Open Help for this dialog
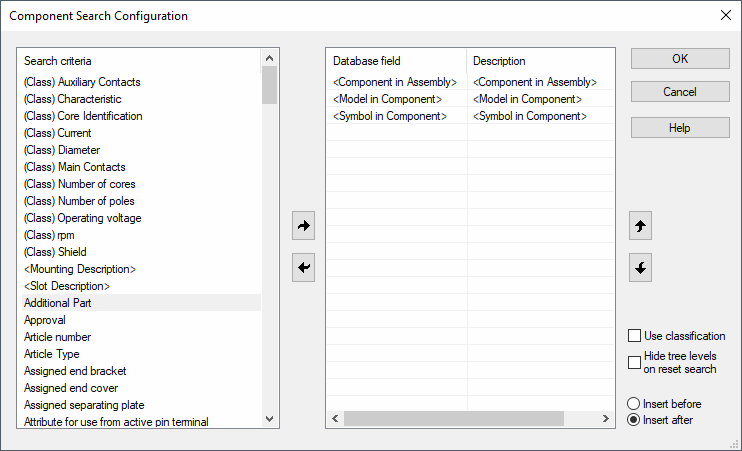The image size is (742, 451). [x=680, y=128]
